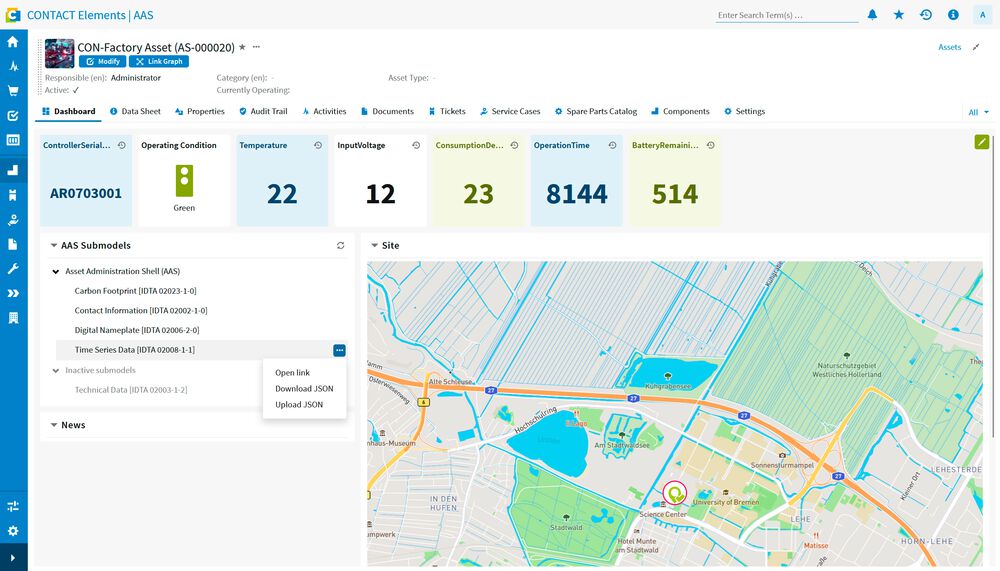
Task: Show history of BatteryRemaini tile
Action: (x=711, y=145)
